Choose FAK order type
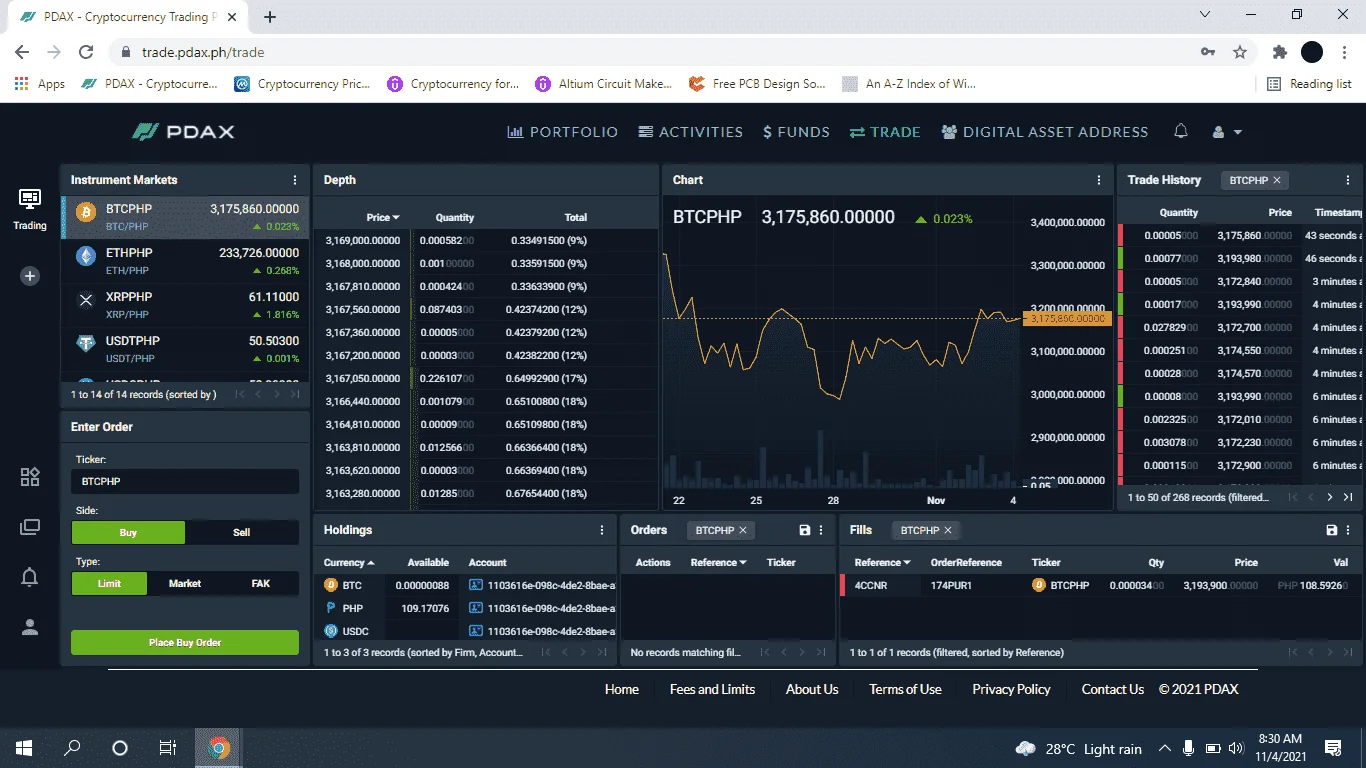1366x768 pixels. pyautogui.click(x=261, y=583)
